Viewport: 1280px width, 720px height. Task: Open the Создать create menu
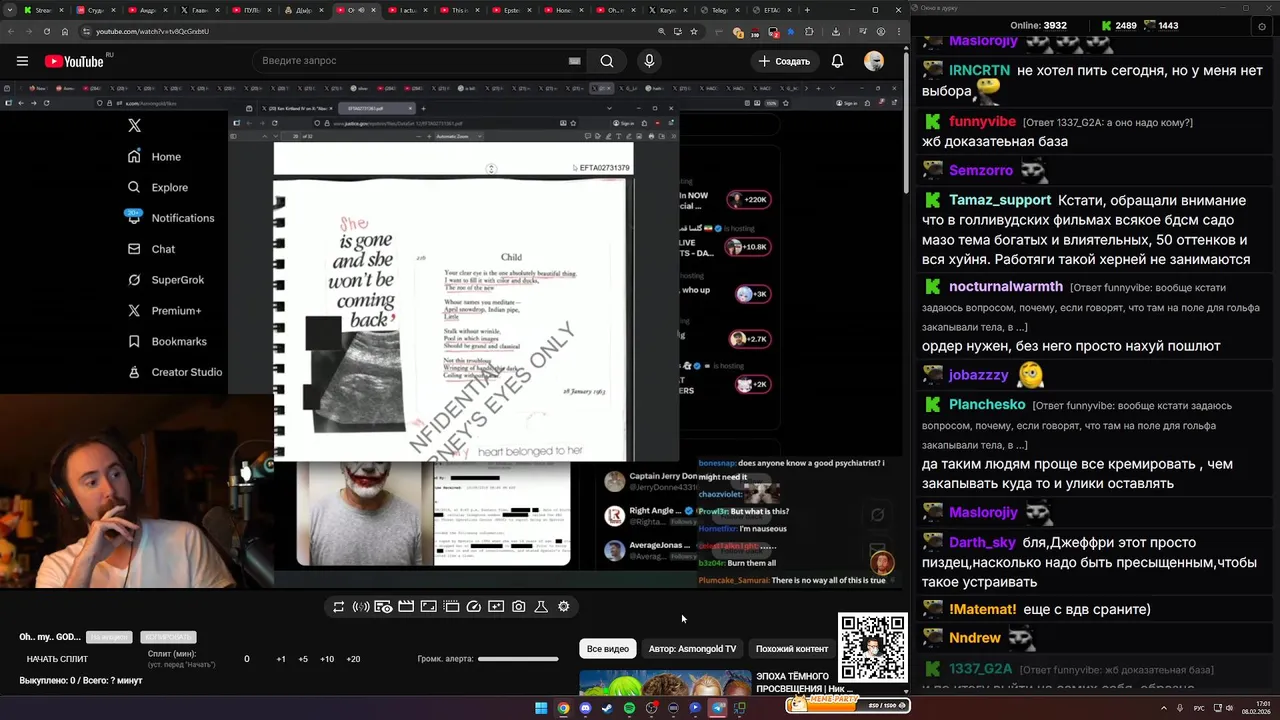click(784, 61)
